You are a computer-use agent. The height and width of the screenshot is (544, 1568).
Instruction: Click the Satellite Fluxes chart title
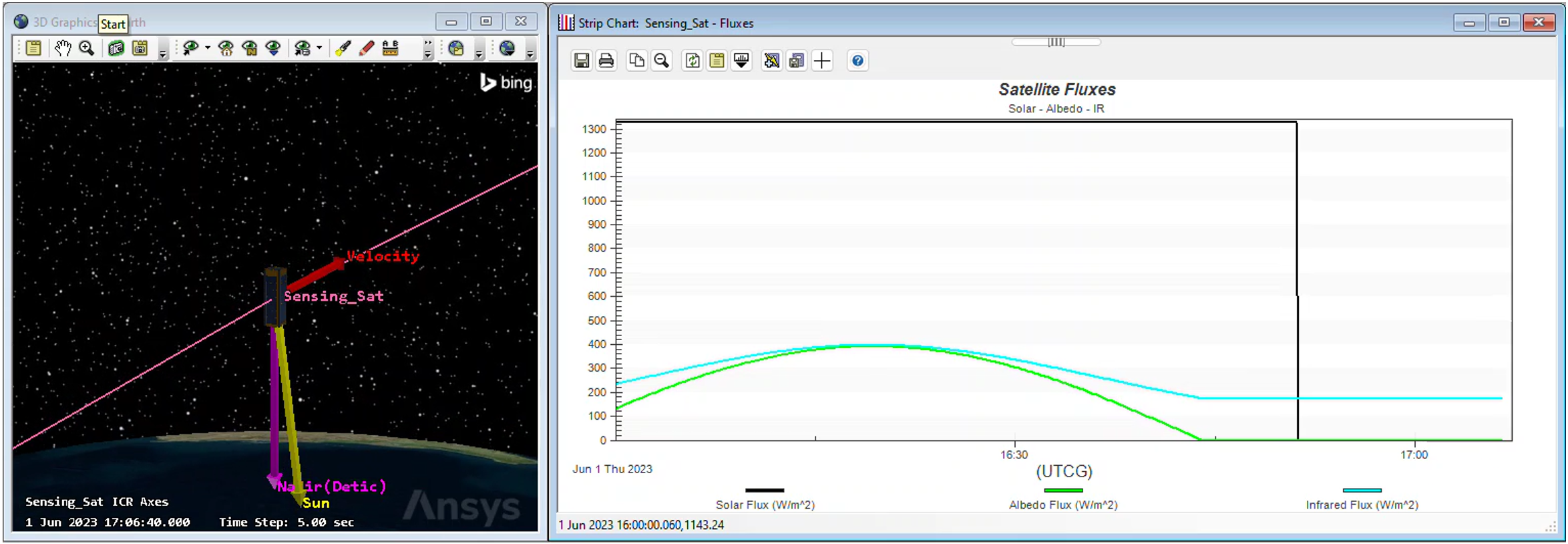(x=1057, y=90)
